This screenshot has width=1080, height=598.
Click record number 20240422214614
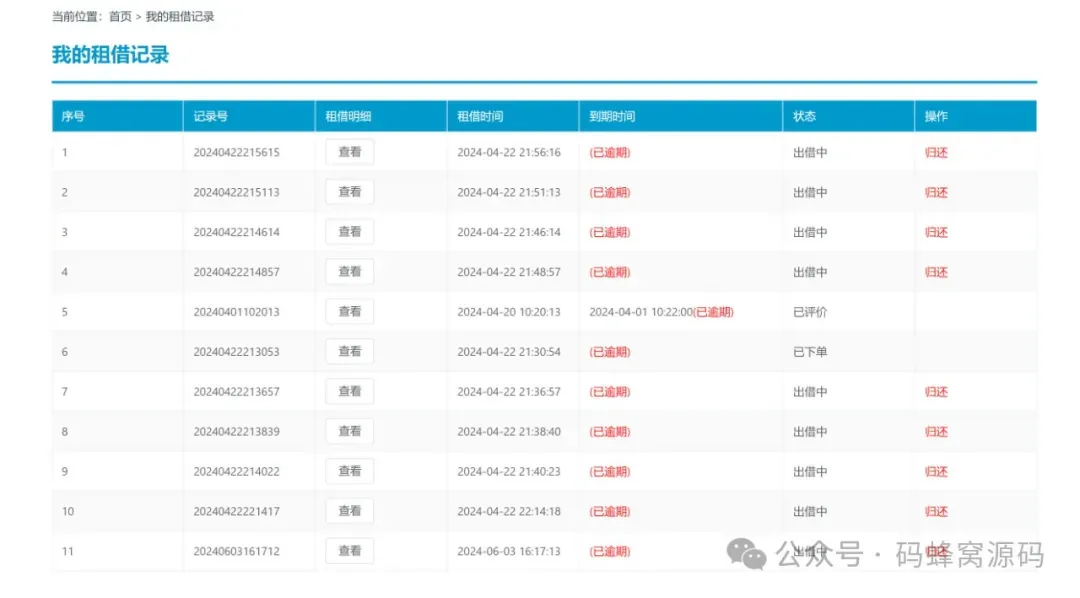coord(236,233)
